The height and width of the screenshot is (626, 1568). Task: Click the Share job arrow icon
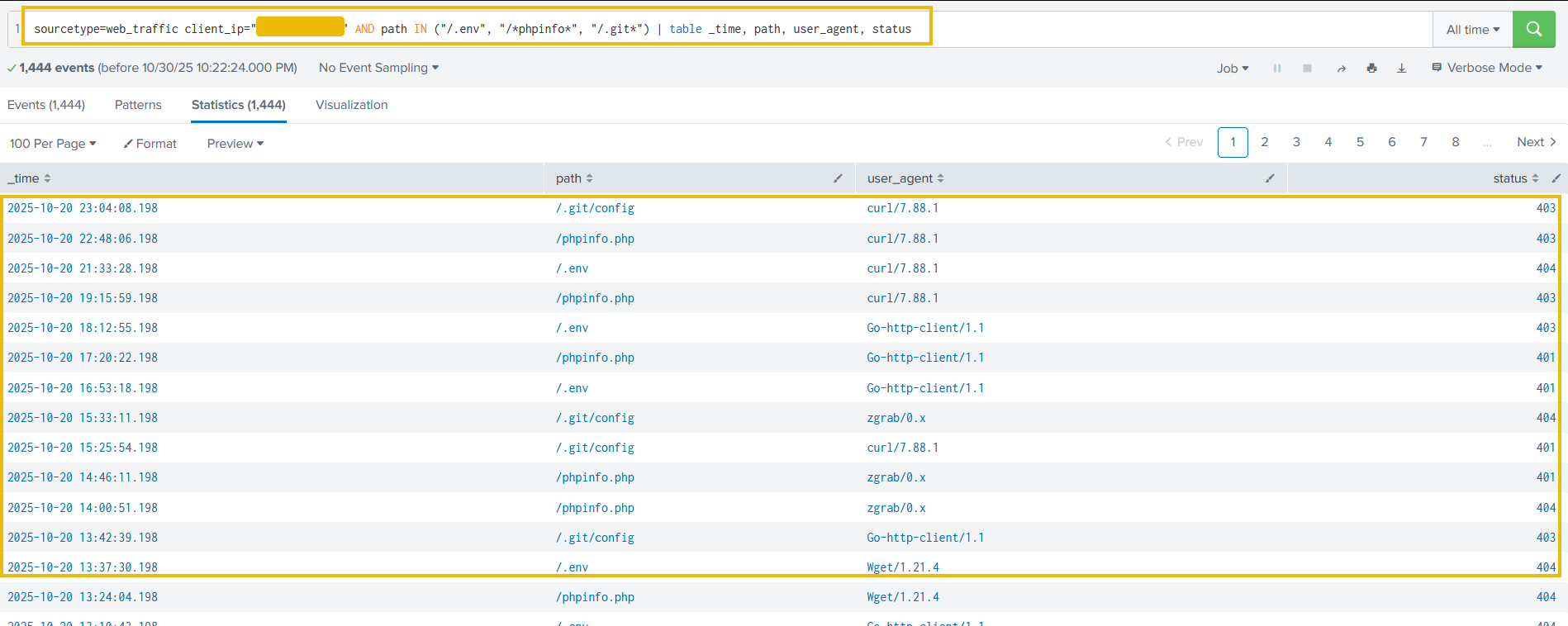(1341, 69)
